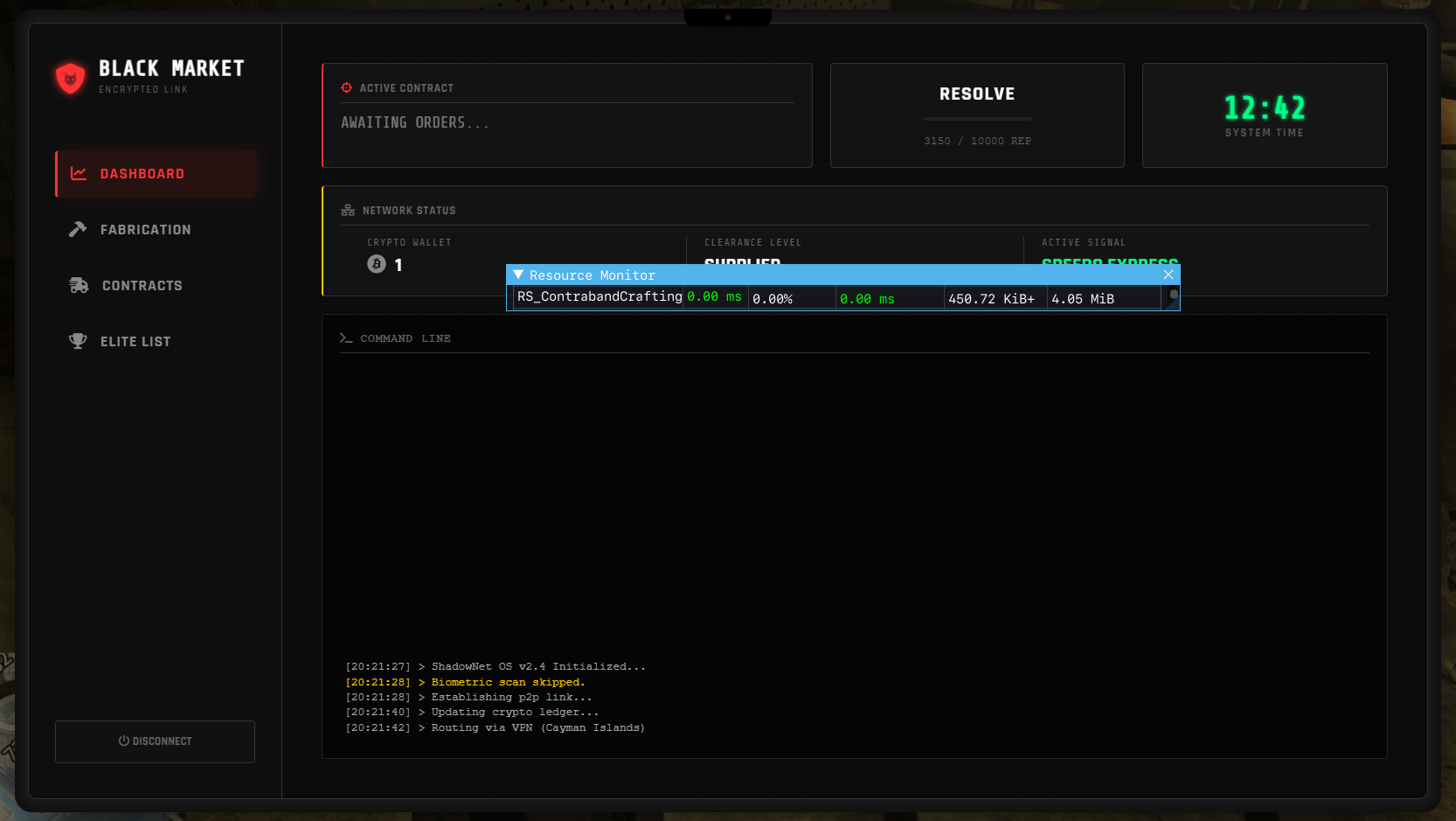Image resolution: width=1456 pixels, height=821 pixels.
Task: Click the SYSTEM TIME label
Action: point(1265,133)
